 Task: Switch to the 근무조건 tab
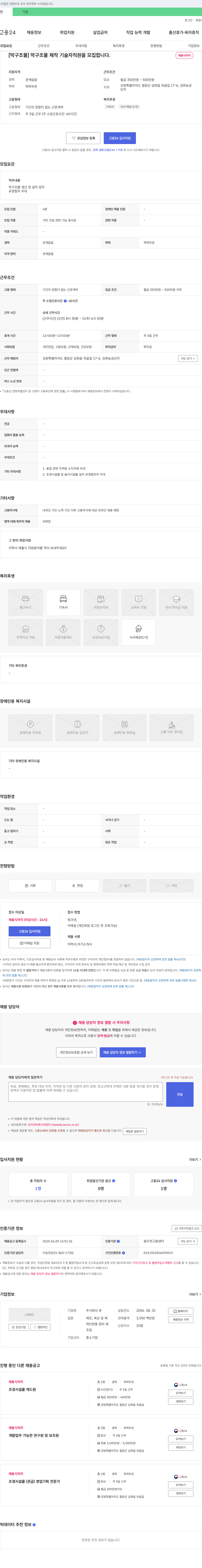44,46
